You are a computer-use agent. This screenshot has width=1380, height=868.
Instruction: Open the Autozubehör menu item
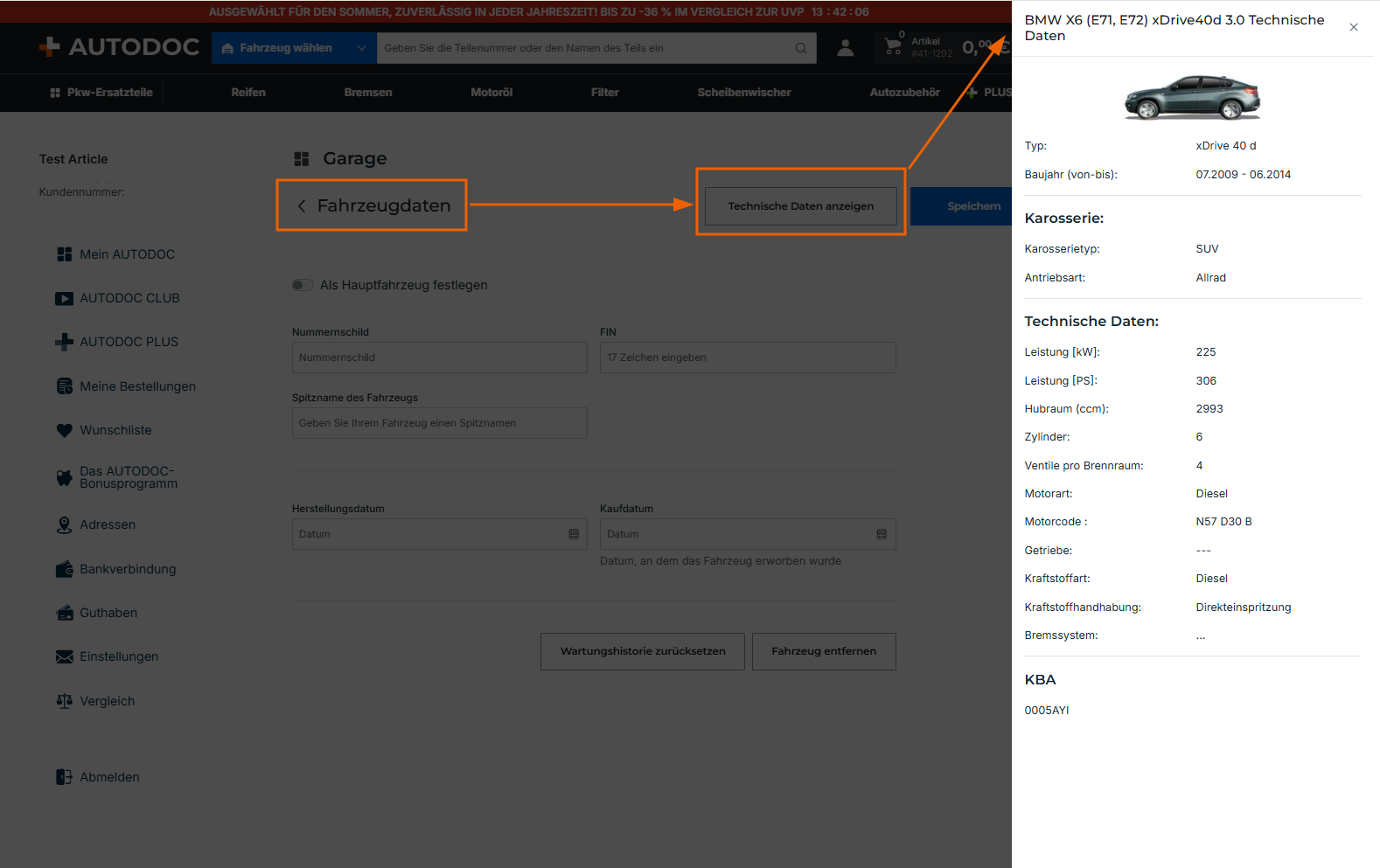[905, 93]
